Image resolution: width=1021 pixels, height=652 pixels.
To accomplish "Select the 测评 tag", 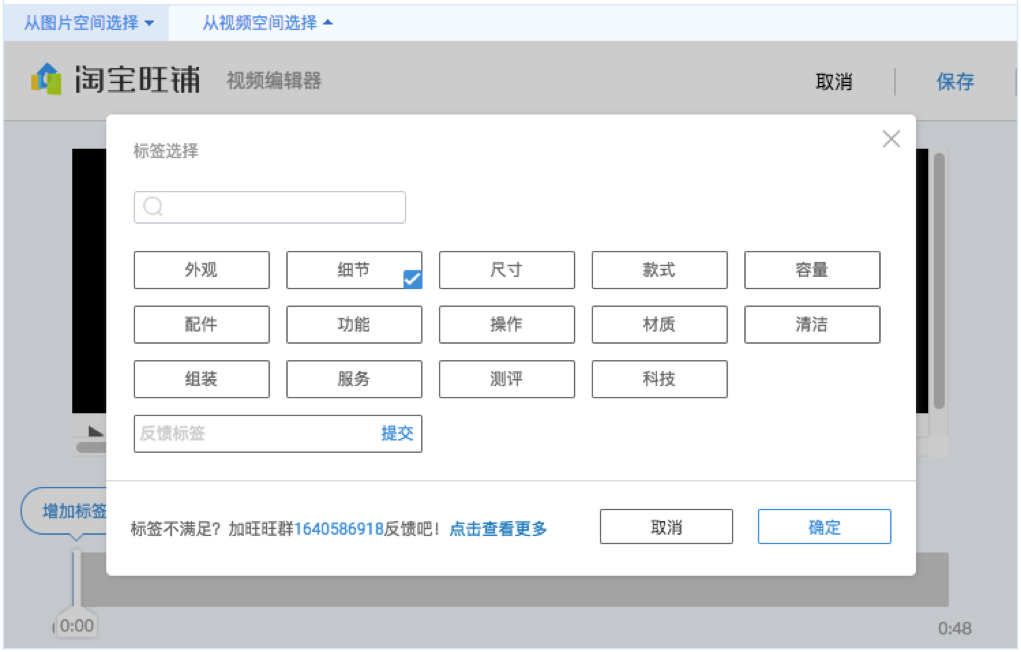I will coord(507,379).
